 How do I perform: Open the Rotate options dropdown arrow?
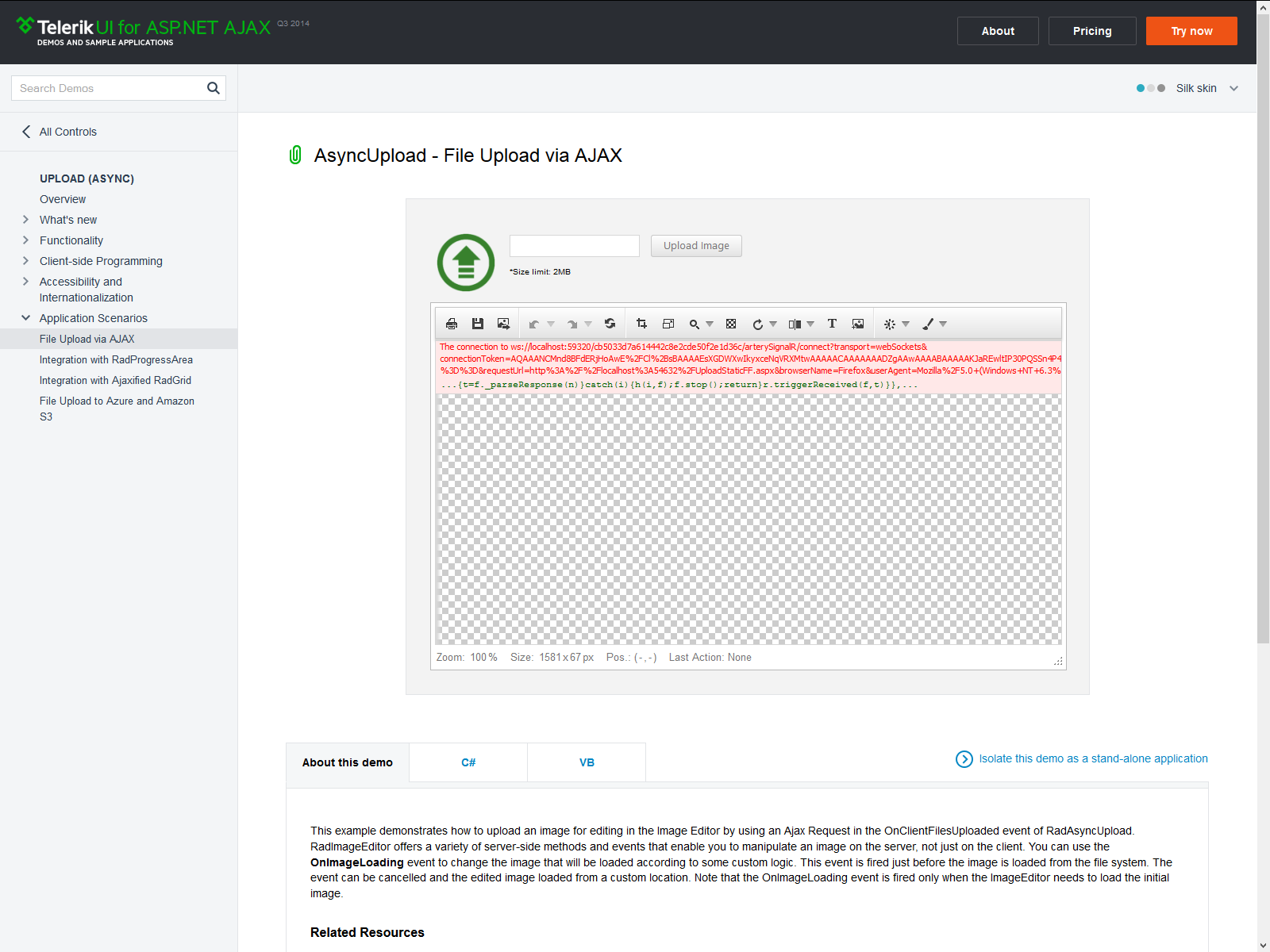[773, 324]
